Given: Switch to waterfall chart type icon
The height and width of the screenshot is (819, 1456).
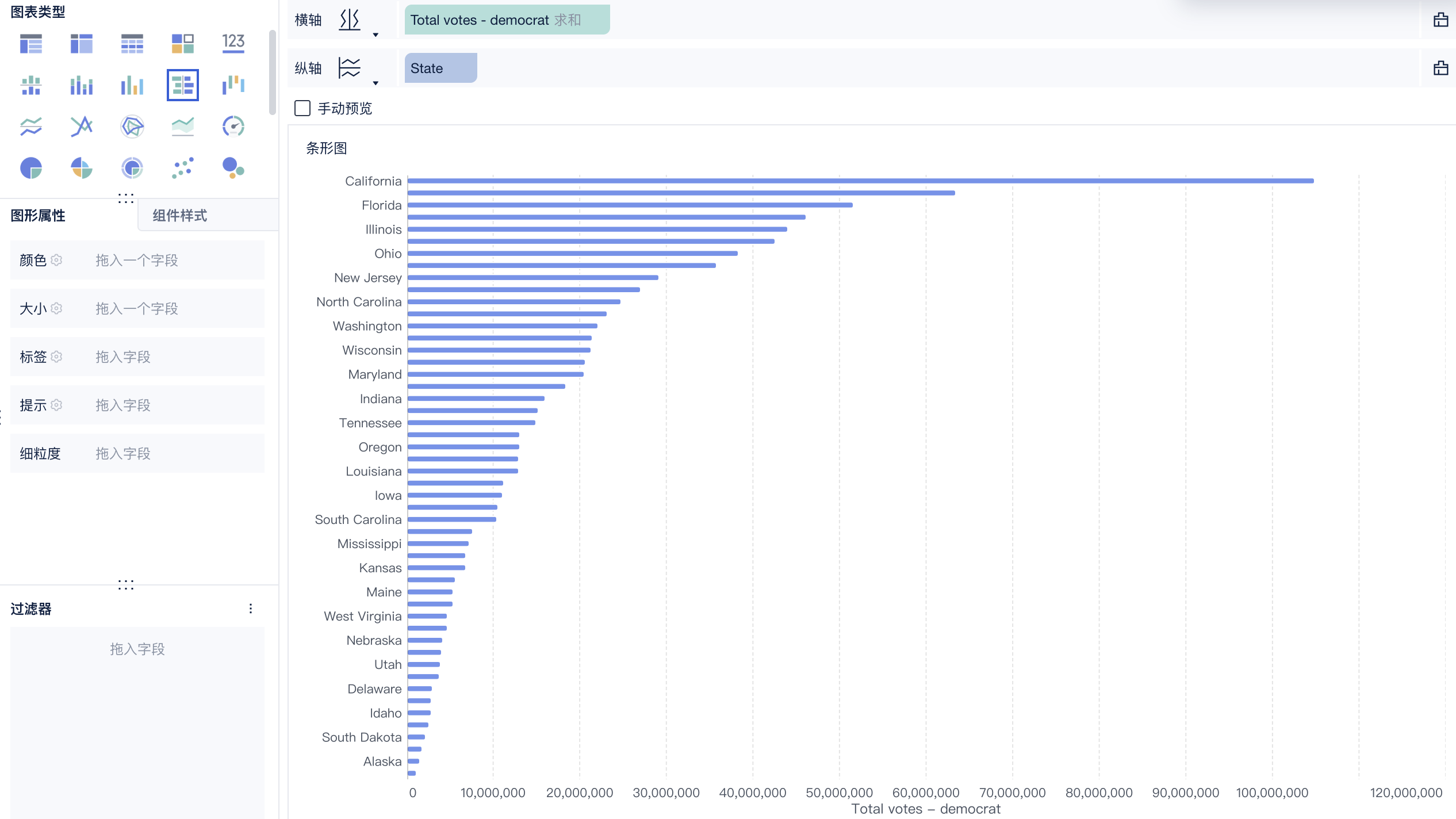Looking at the screenshot, I should pyautogui.click(x=233, y=85).
